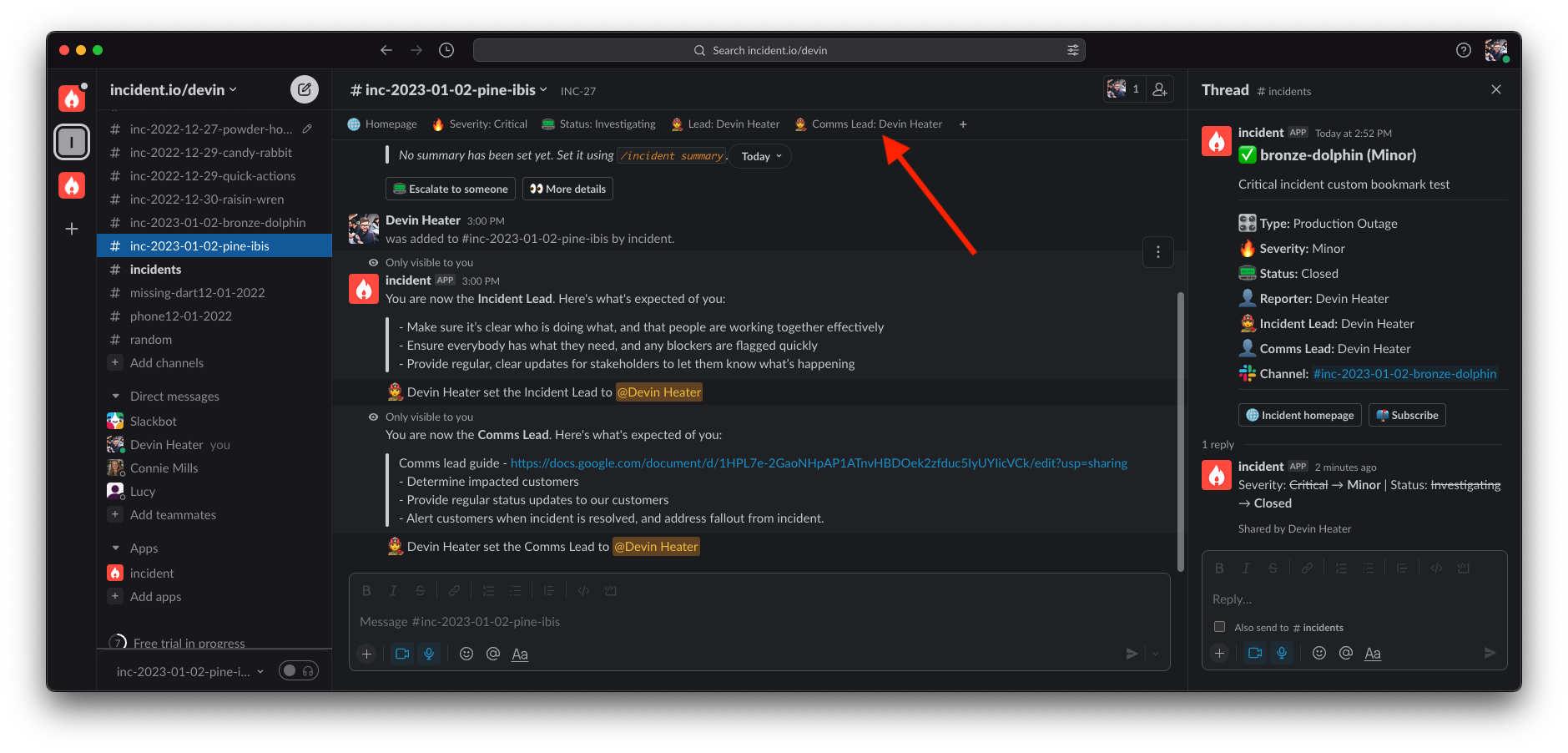Add a bookmark with the plus icon
The image size is (1568, 753).
tap(963, 124)
